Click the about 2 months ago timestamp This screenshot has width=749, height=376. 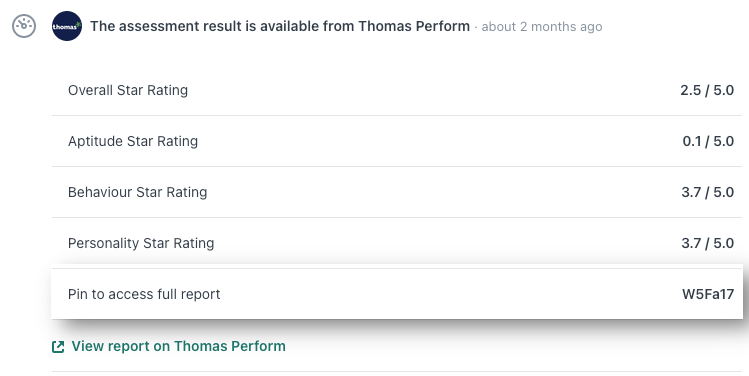pos(542,27)
